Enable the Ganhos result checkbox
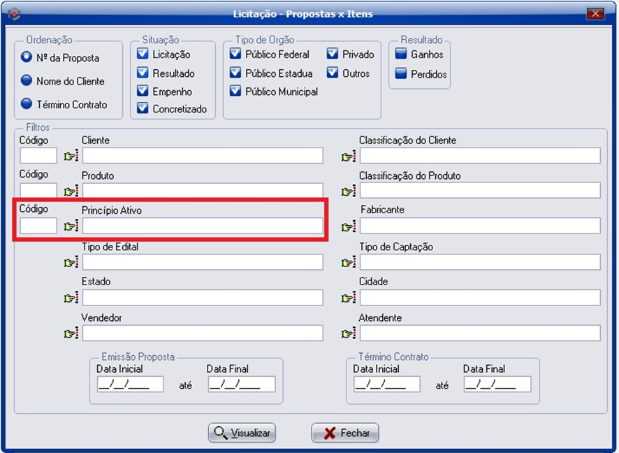The image size is (619, 453). coord(400,55)
